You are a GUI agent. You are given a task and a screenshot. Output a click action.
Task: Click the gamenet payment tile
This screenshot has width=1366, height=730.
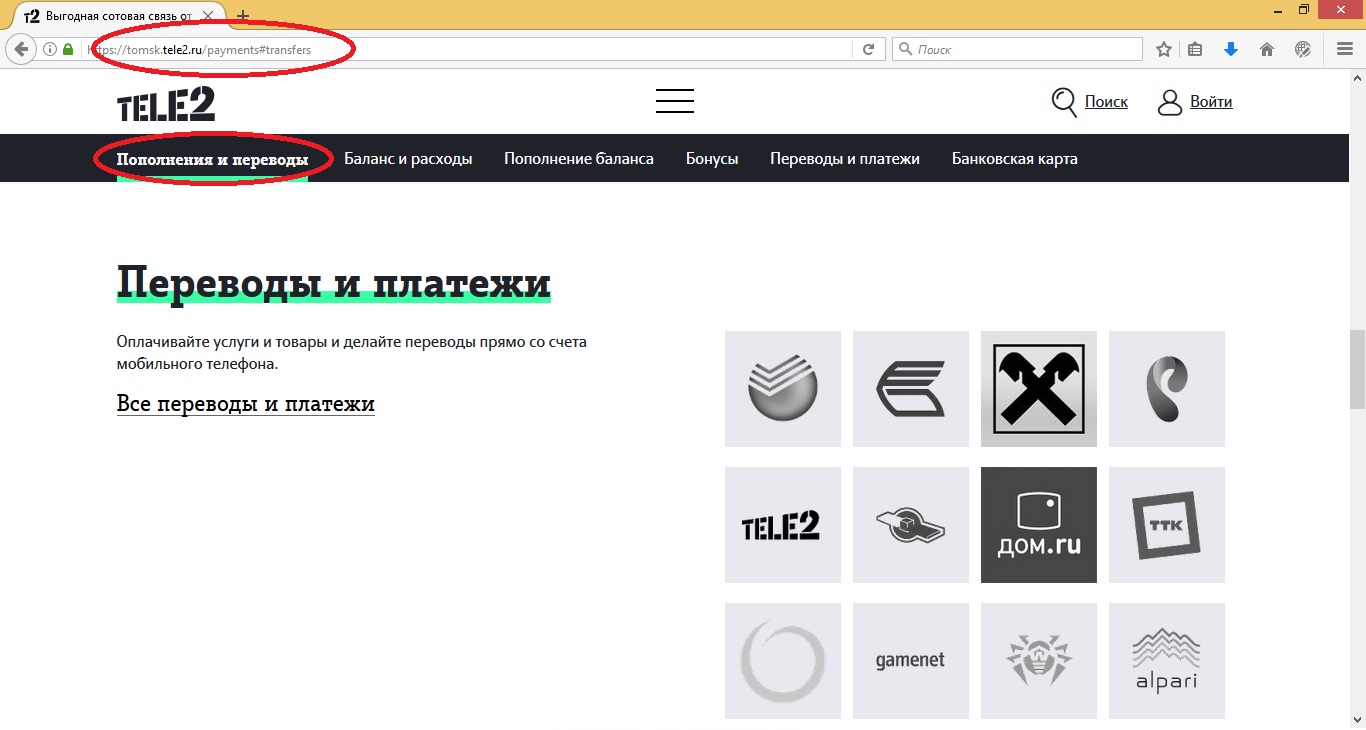910,660
